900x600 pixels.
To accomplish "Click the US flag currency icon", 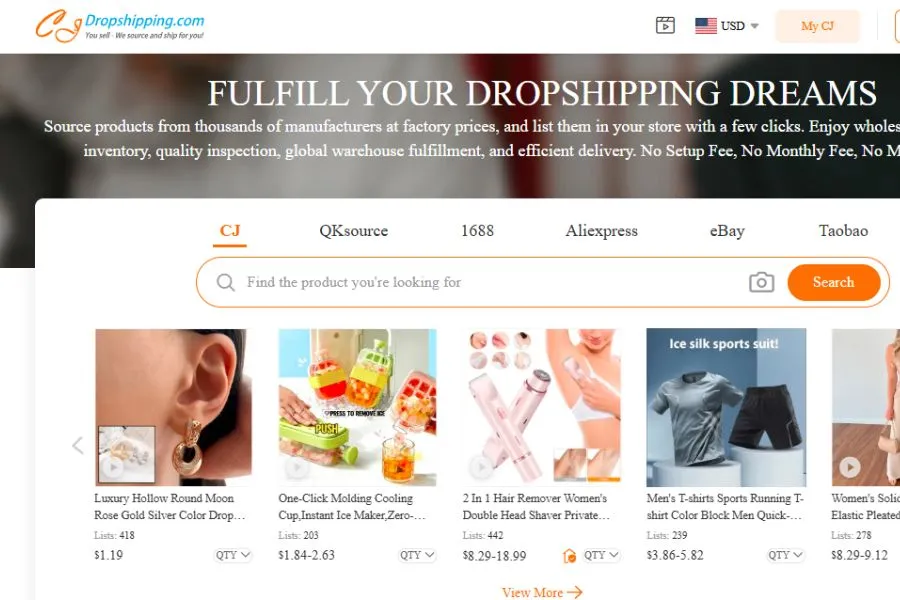I will click(x=705, y=26).
